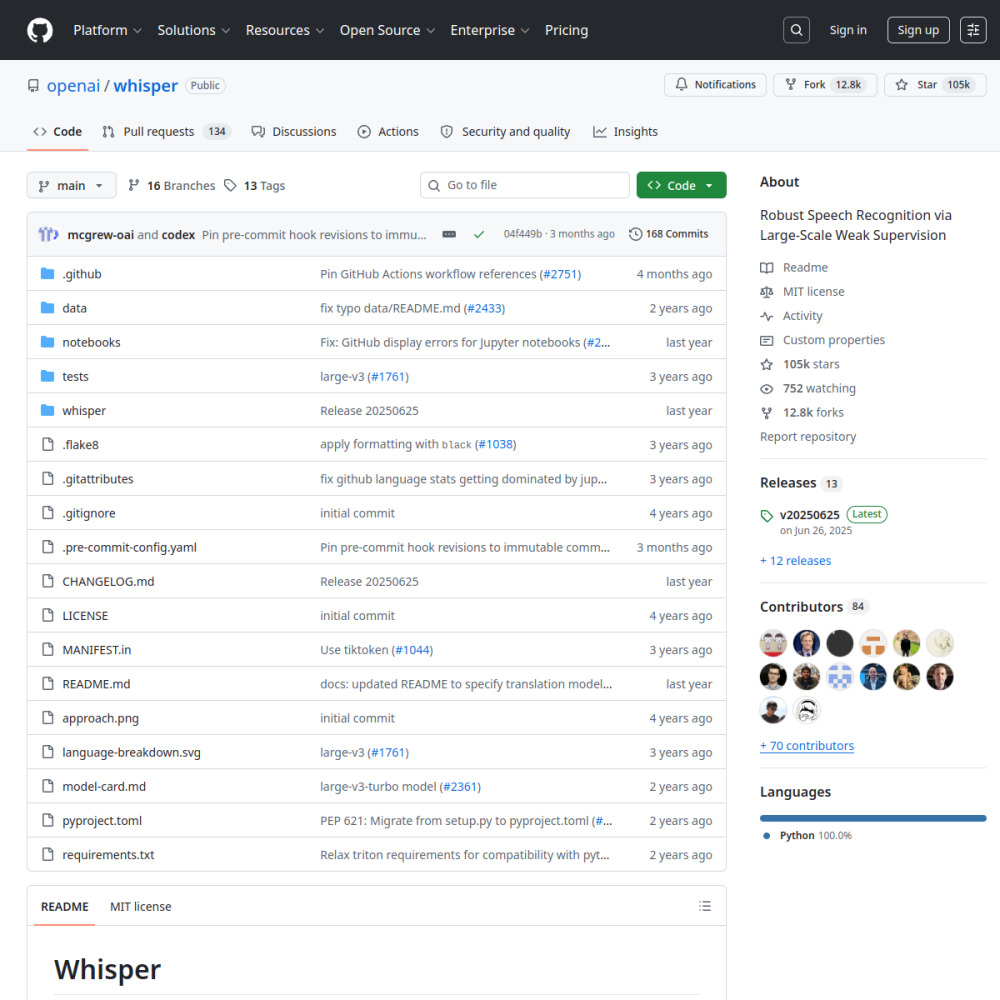Viewport: 1000px width, 1000px height.
Task: Star the whisper repository
Action: coord(935,84)
